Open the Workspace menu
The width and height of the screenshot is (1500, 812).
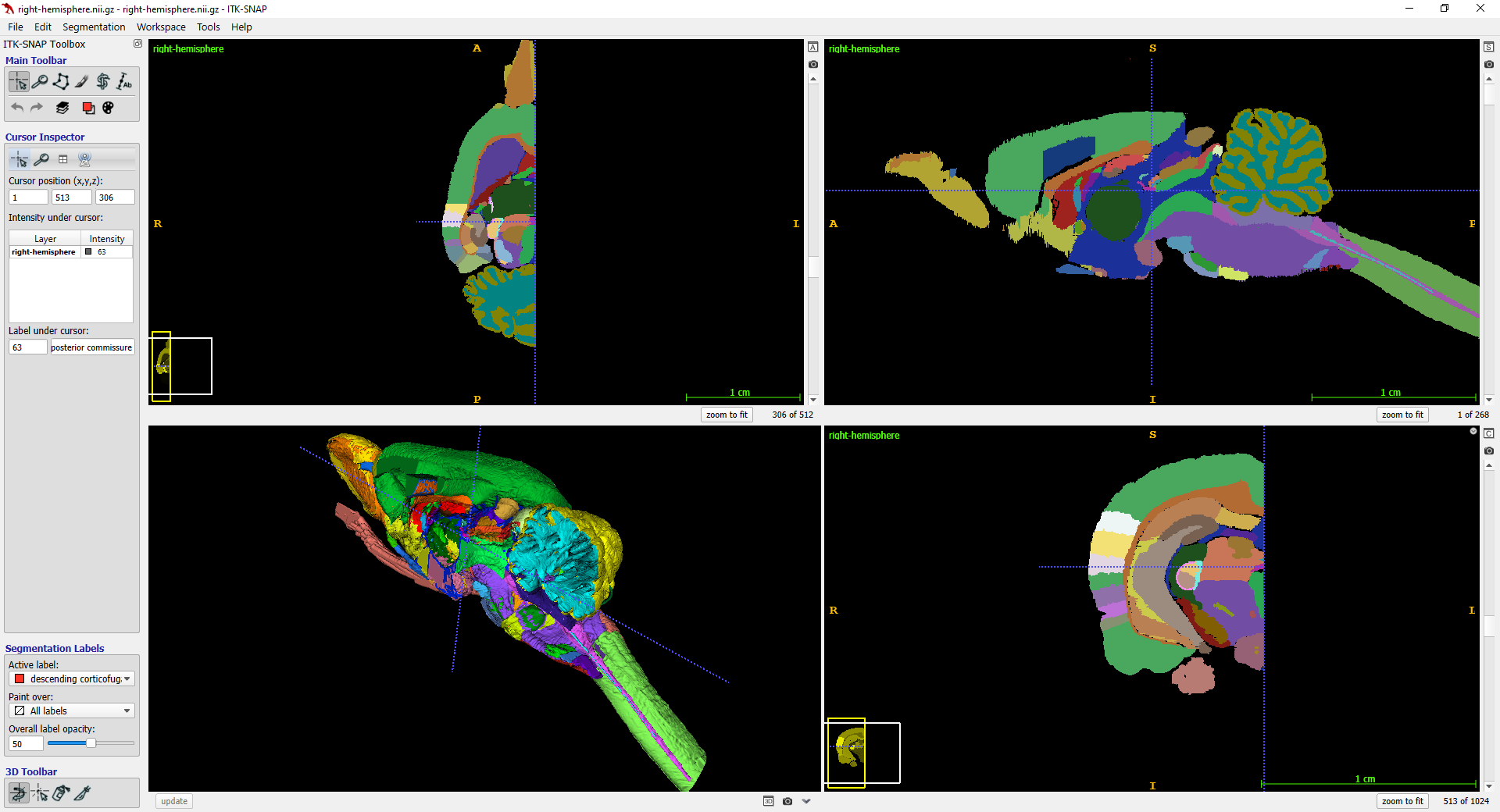click(x=161, y=27)
